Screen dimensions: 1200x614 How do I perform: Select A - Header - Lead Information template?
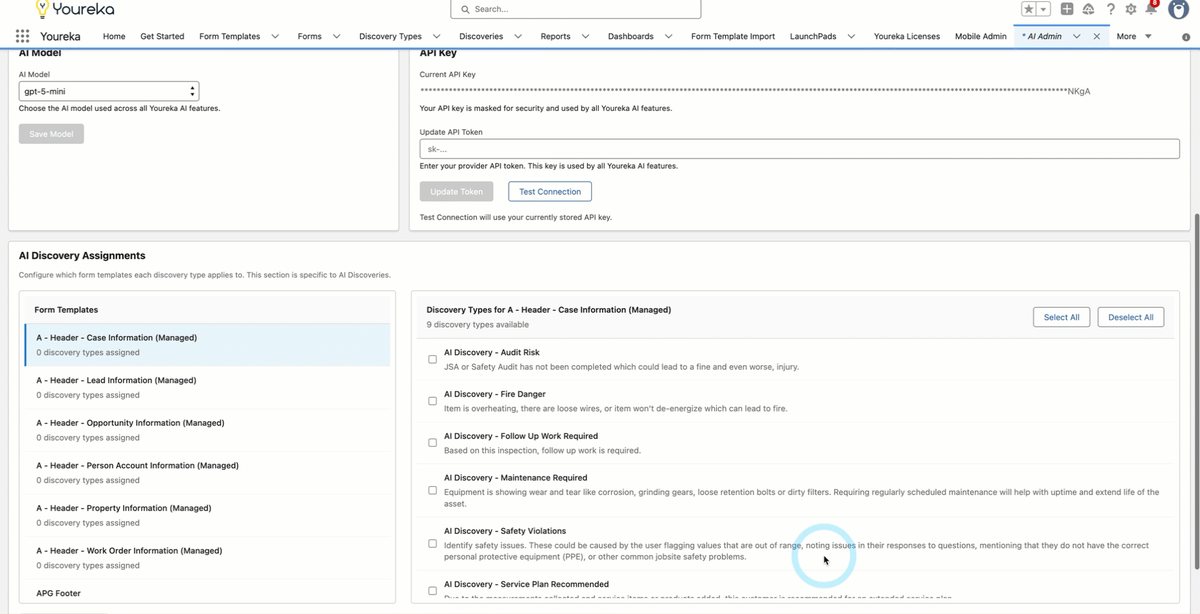(207, 388)
